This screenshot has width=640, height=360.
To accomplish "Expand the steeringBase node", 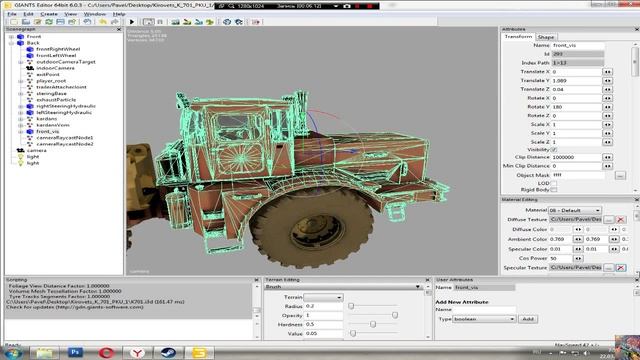I will [x=20, y=93].
